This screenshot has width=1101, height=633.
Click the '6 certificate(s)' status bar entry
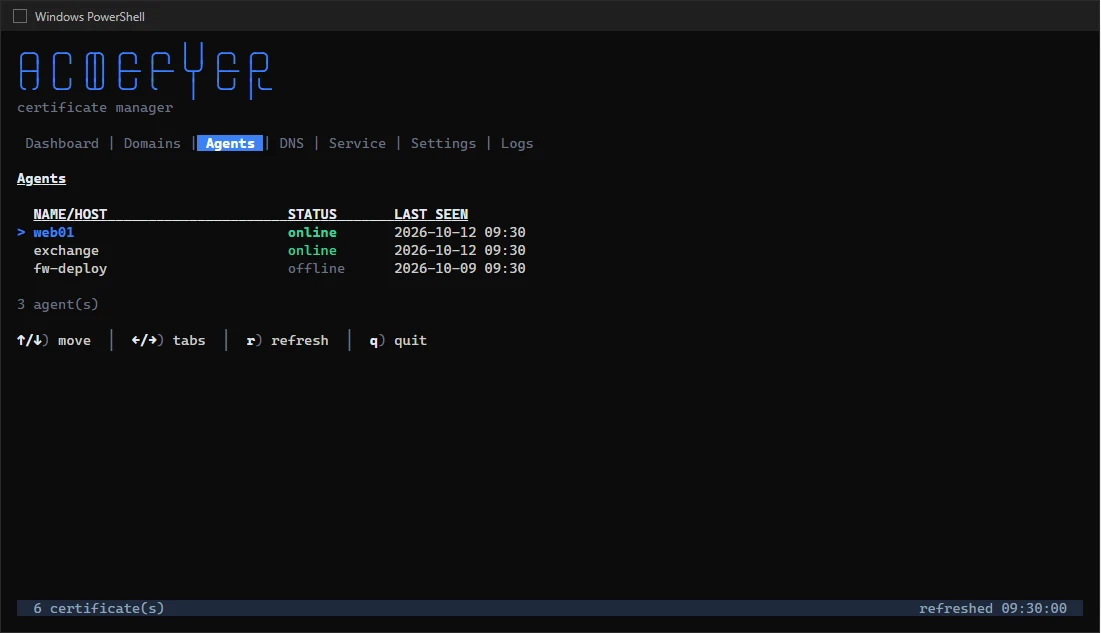pos(98,608)
